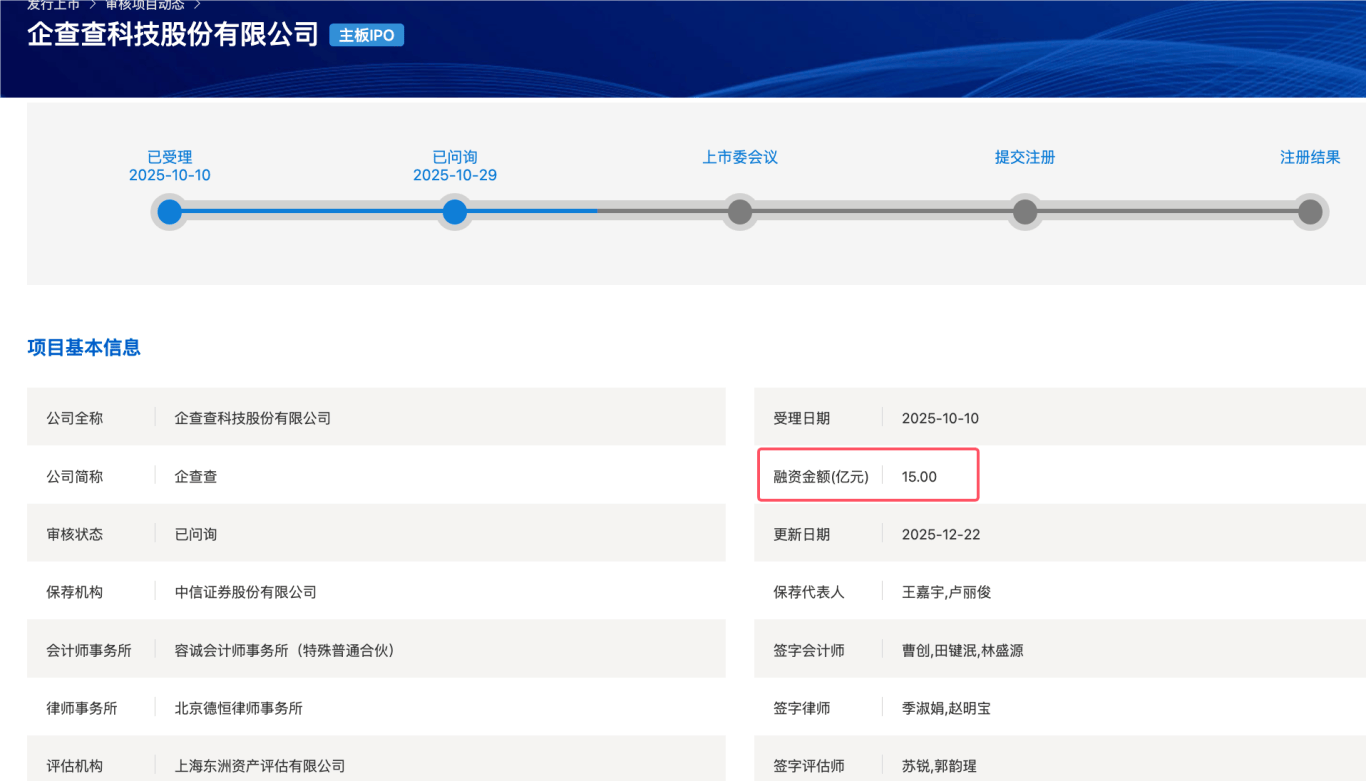This screenshot has width=1366, height=781.
Task: Click the 主板IPO badge
Action: pos(367,35)
